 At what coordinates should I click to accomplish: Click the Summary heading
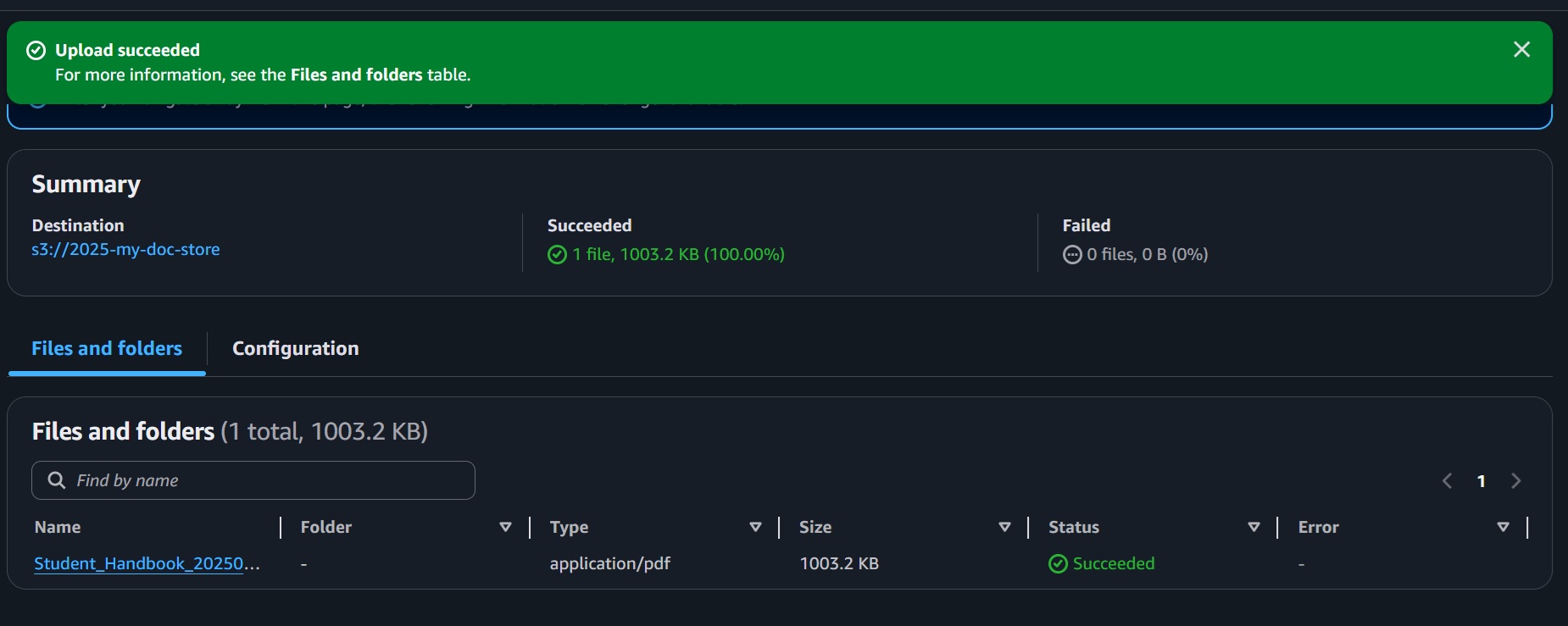pos(86,185)
